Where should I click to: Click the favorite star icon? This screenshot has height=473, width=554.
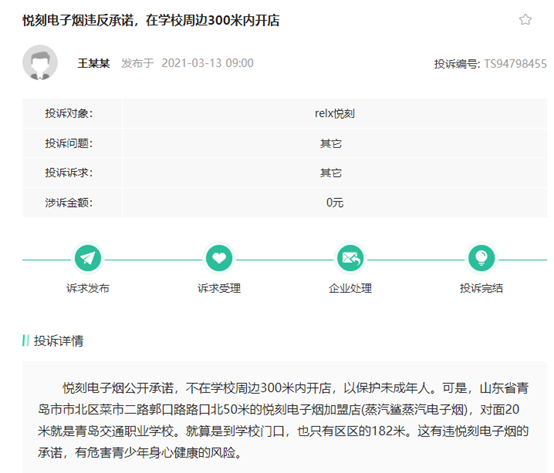(x=525, y=19)
